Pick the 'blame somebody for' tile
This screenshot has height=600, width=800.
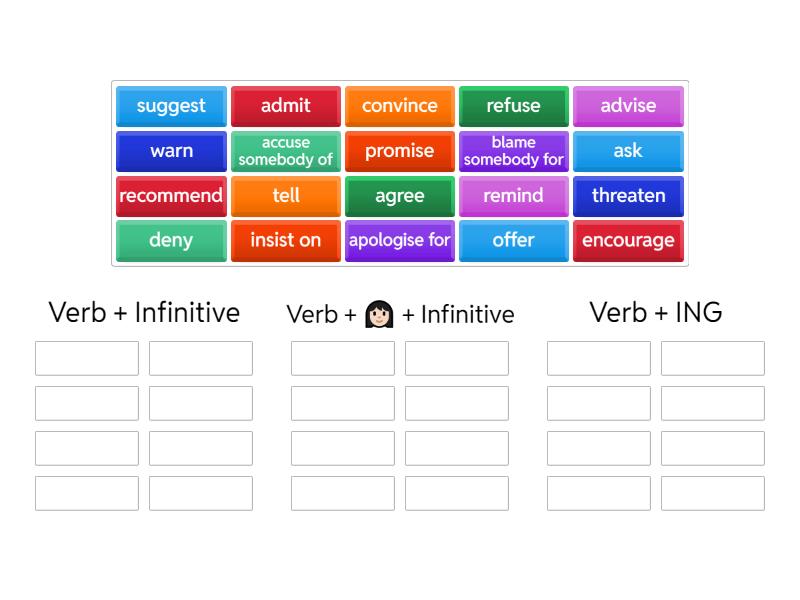coord(513,151)
